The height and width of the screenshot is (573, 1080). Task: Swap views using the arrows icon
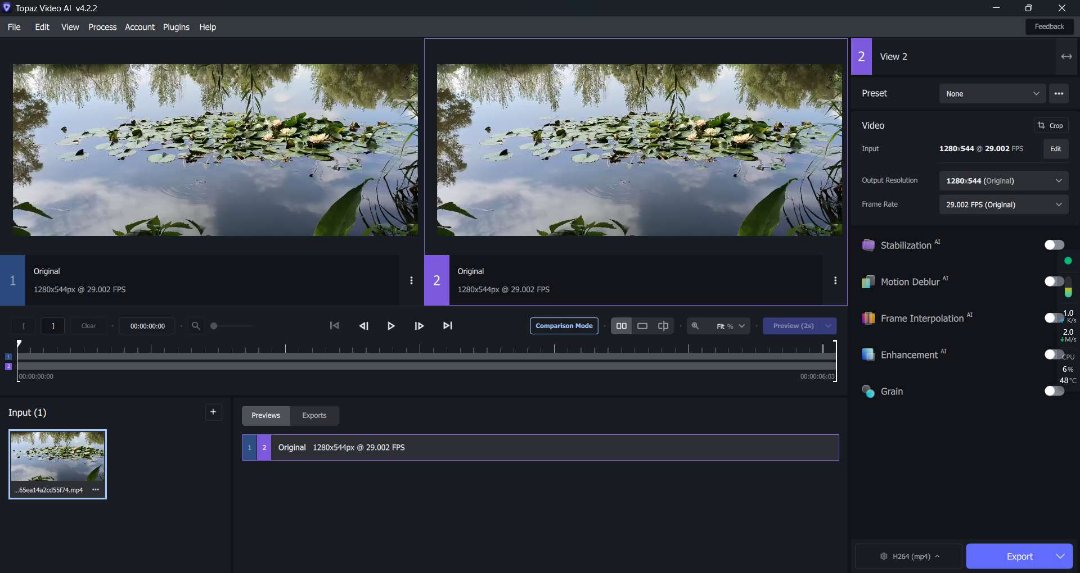[x=1065, y=57]
